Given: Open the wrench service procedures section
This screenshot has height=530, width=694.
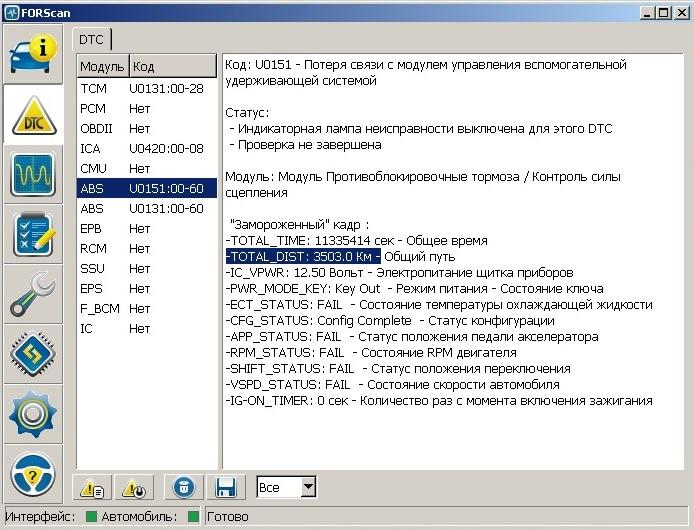Looking at the screenshot, I should (x=33, y=294).
